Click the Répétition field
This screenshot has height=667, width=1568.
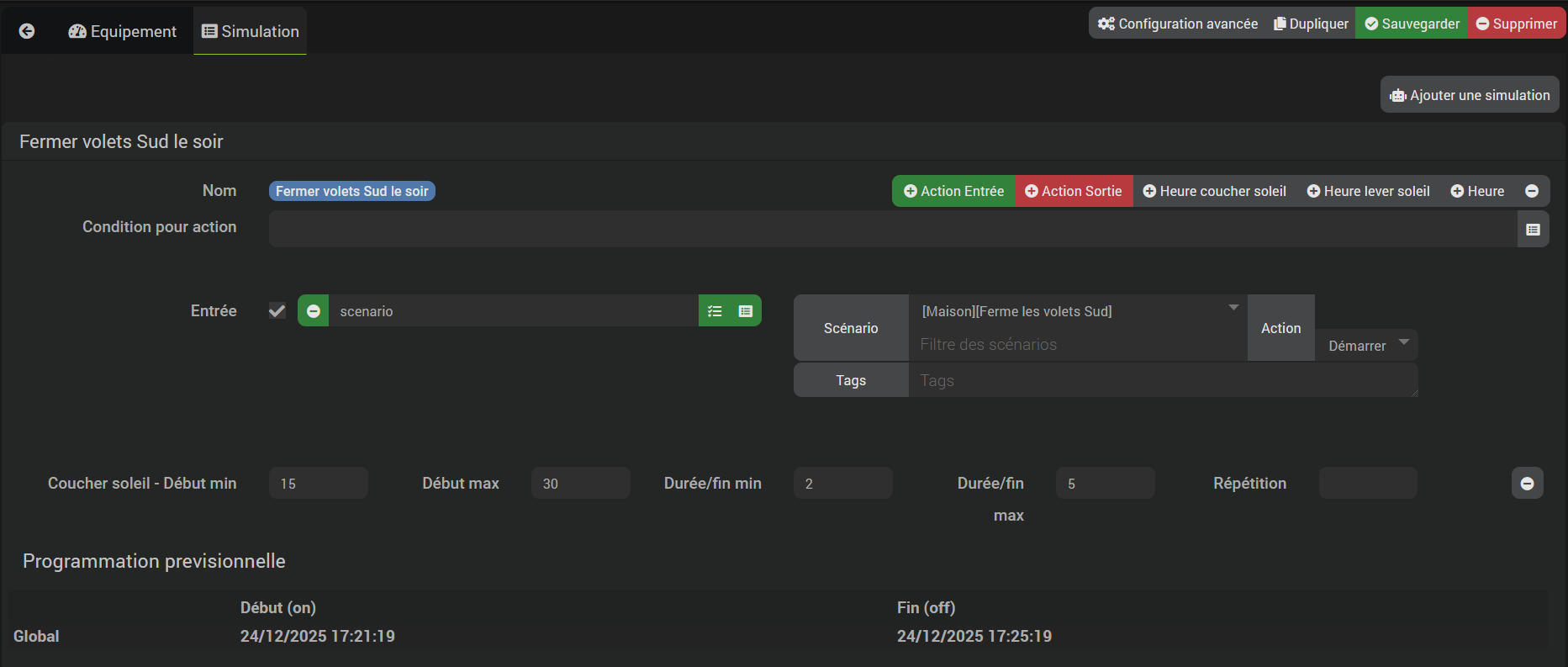point(1368,484)
